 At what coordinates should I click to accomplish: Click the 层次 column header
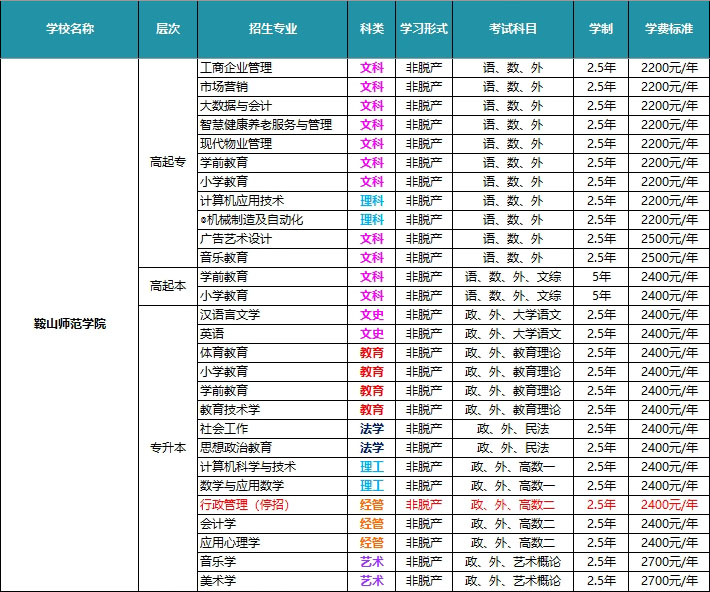168,29
